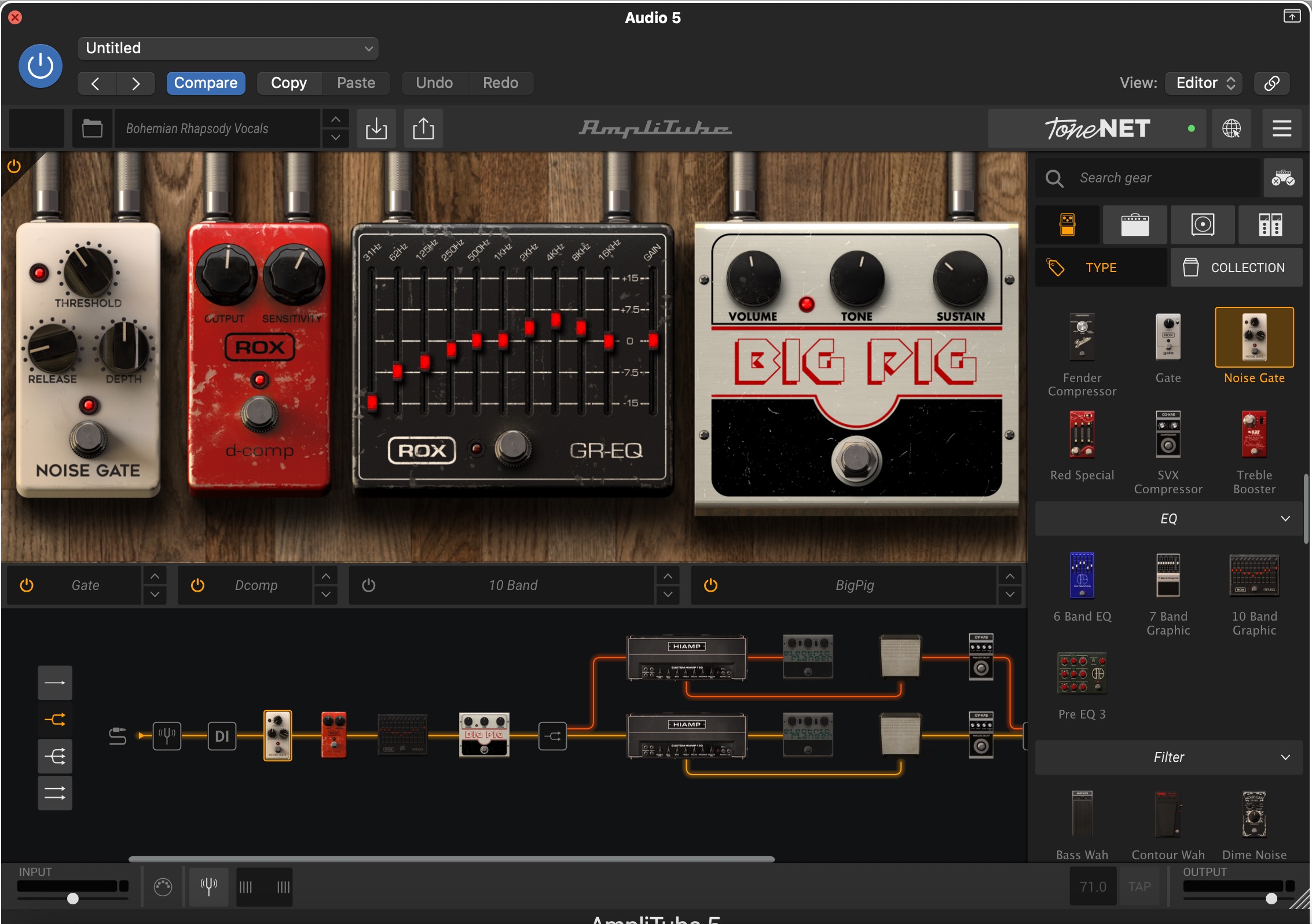Open the preset browser folder icon
Screen dimensions: 1312x924
click(x=92, y=129)
